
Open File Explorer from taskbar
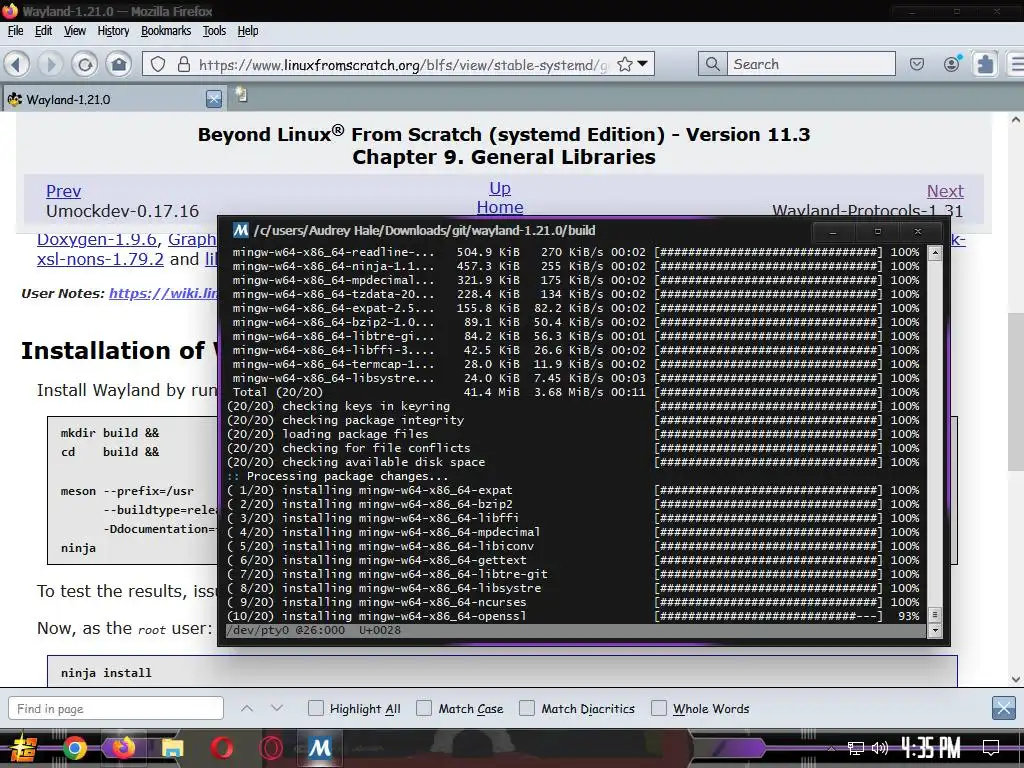(x=172, y=748)
